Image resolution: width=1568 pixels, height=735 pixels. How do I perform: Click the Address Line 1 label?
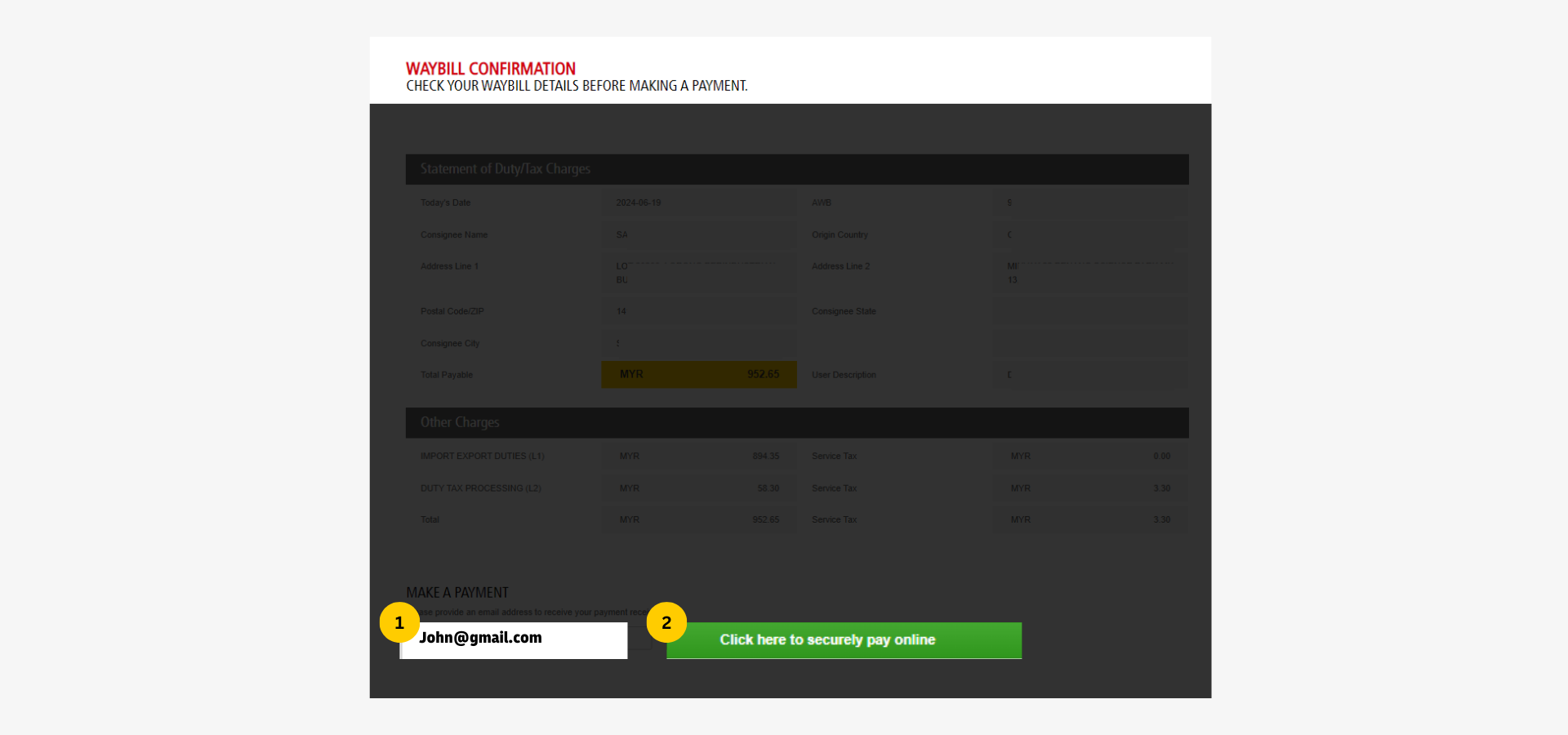[x=450, y=266]
